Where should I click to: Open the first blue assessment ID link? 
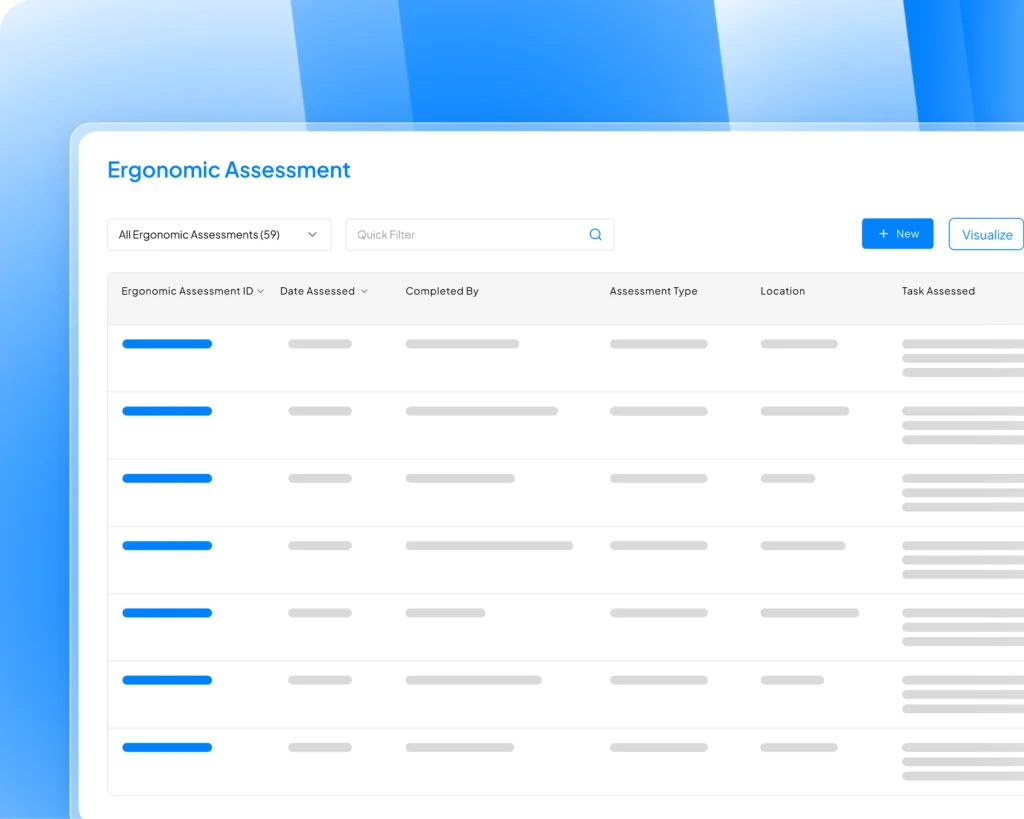tap(166, 343)
